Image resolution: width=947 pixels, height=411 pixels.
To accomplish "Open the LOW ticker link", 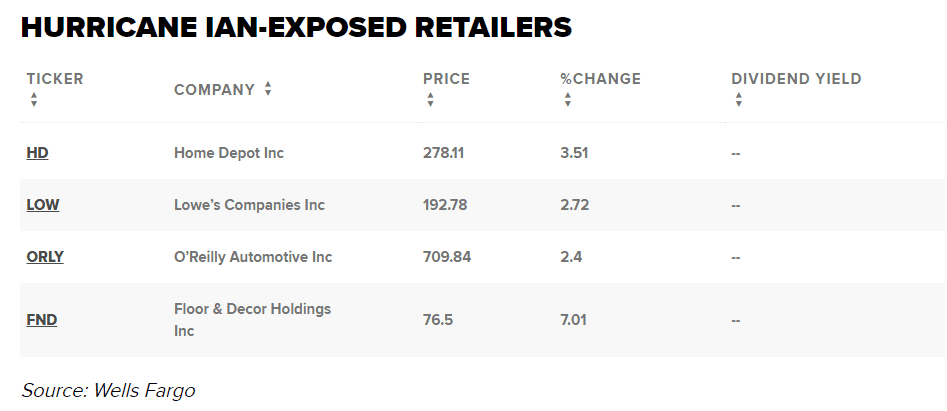I will [42, 205].
